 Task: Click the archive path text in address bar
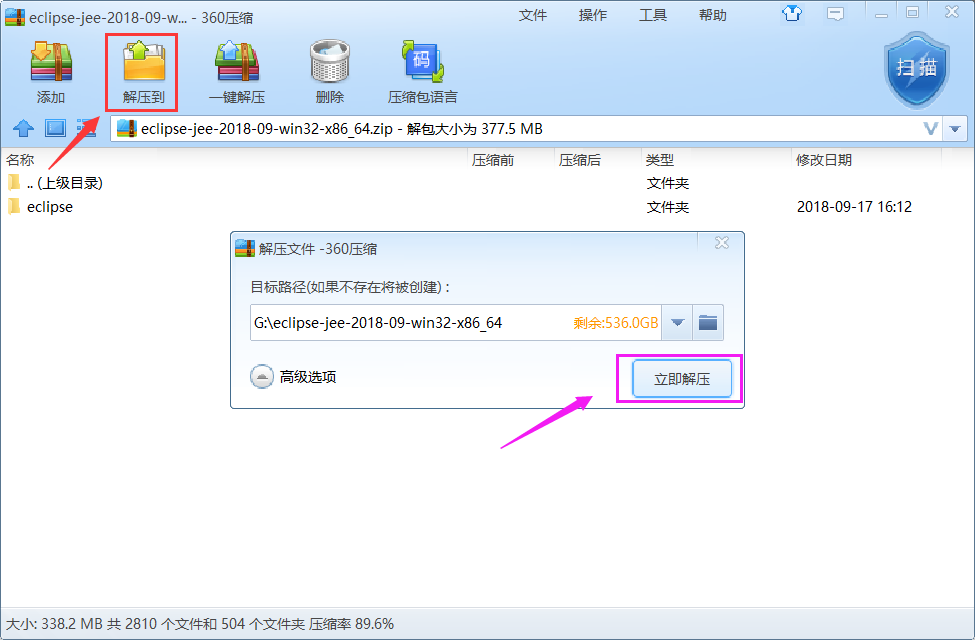(341, 129)
